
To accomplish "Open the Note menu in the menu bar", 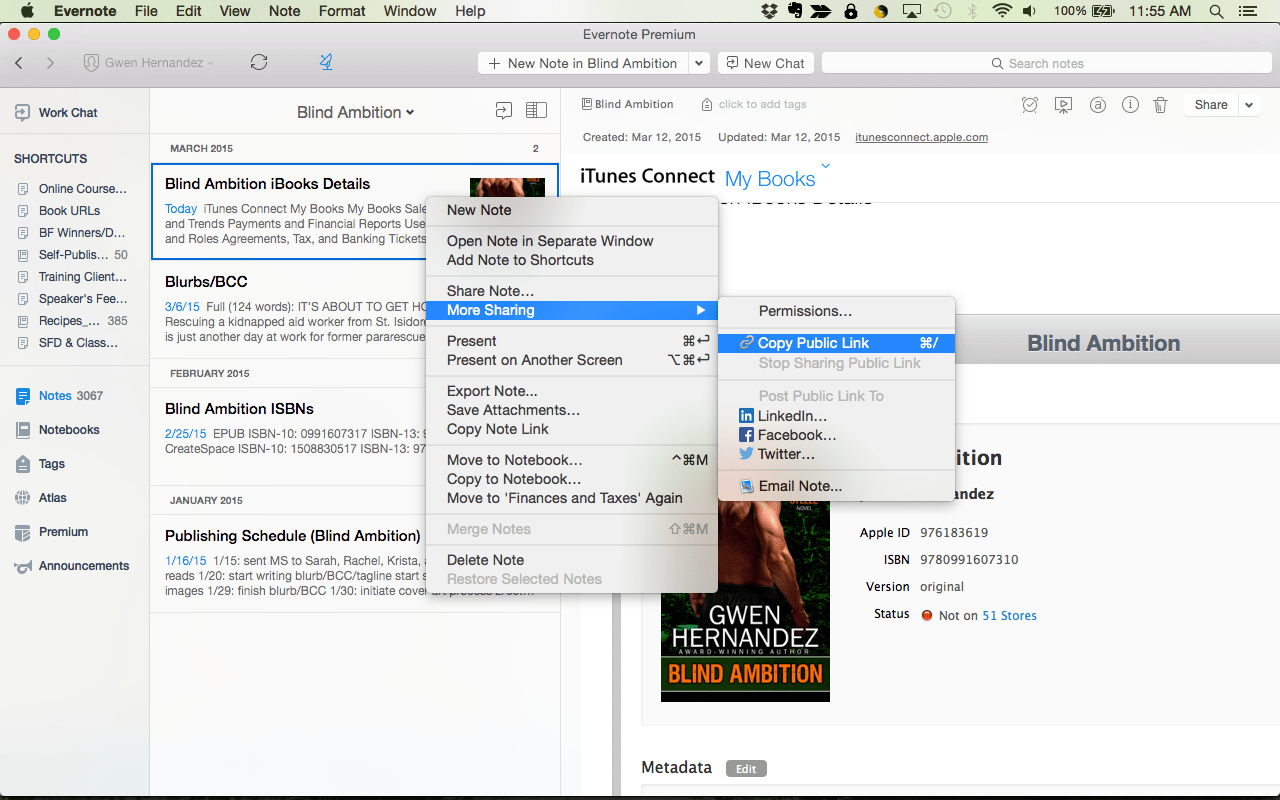I will (x=285, y=11).
